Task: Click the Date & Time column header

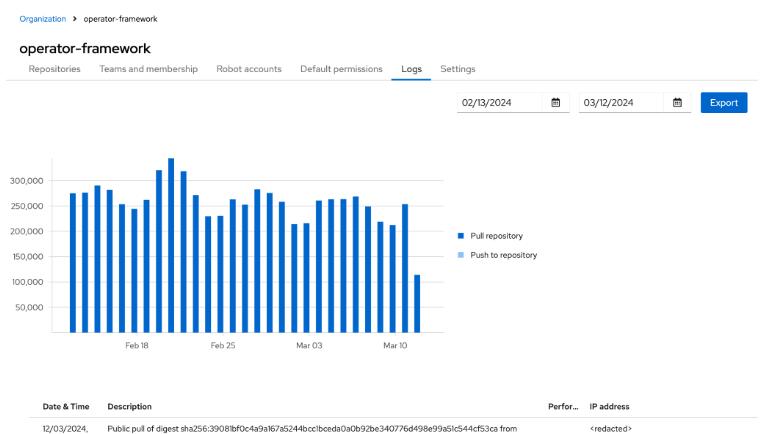Action: (66, 407)
